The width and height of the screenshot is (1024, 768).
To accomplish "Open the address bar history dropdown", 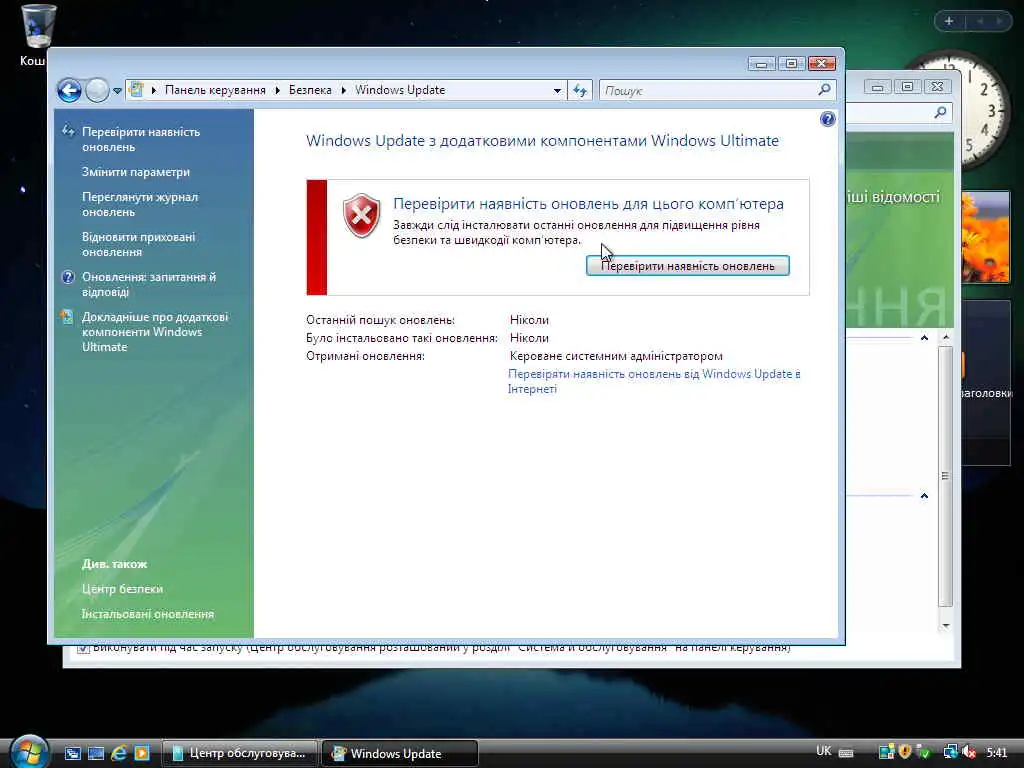I will point(557,91).
